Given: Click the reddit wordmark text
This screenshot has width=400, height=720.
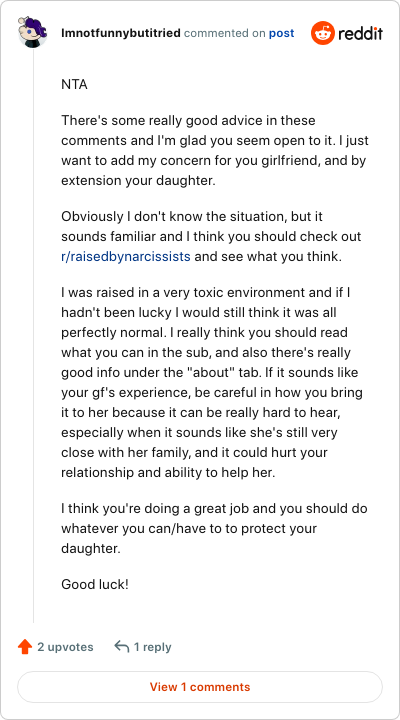Looking at the screenshot, I should (361, 34).
